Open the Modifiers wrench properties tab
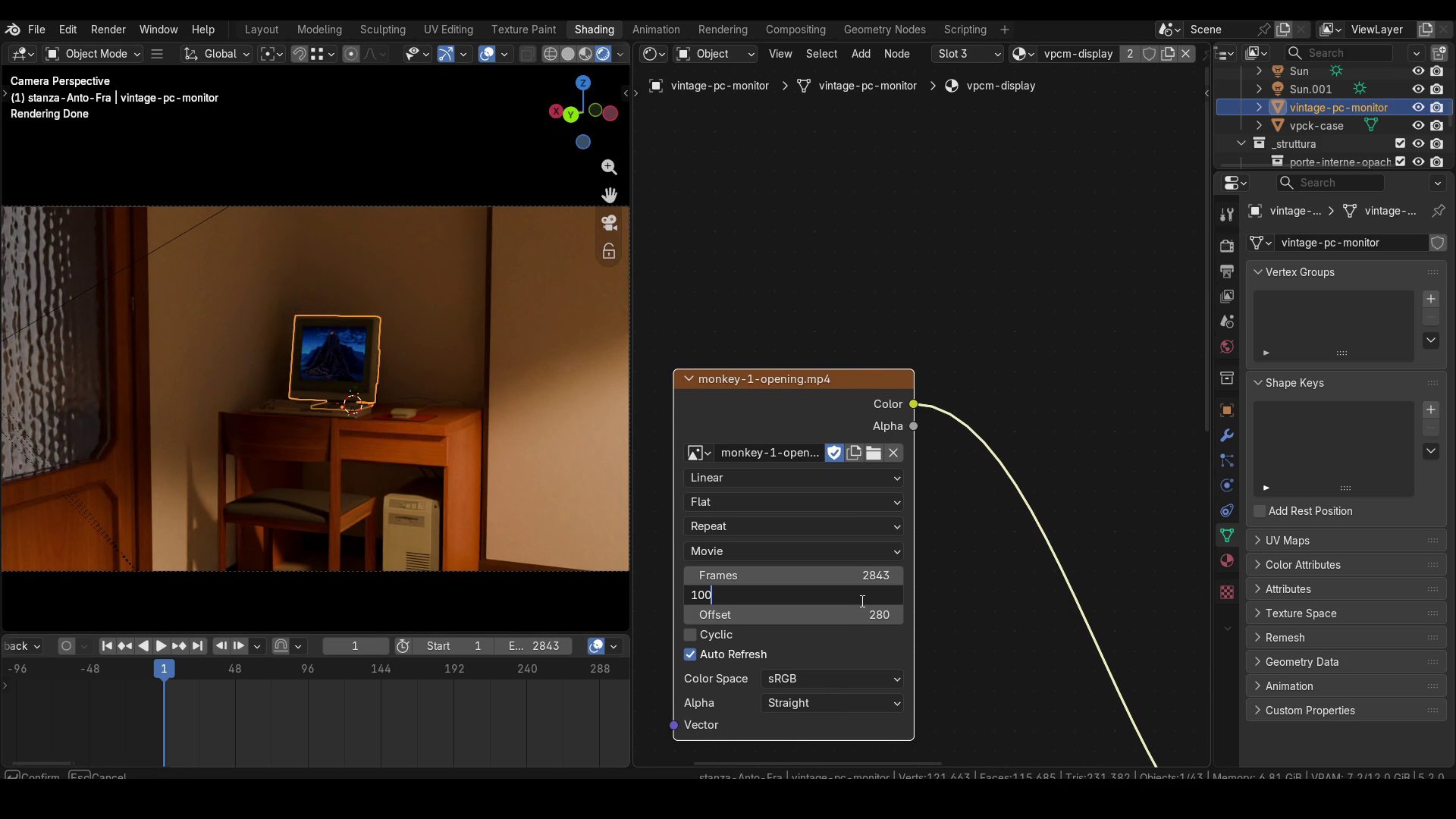 coord(1227,436)
